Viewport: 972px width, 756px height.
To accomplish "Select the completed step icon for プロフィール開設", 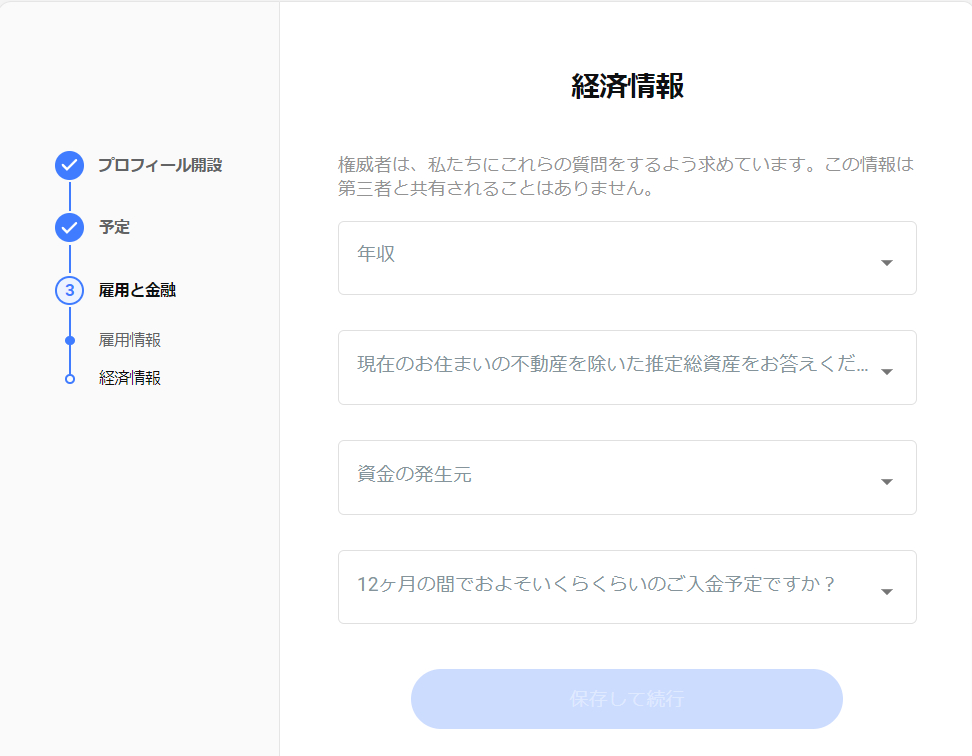I will 69,166.
